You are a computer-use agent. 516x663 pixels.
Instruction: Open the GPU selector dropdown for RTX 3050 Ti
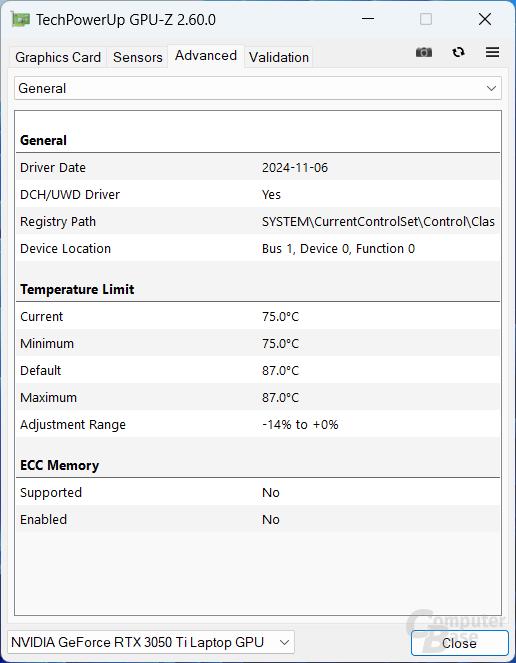coord(151,643)
